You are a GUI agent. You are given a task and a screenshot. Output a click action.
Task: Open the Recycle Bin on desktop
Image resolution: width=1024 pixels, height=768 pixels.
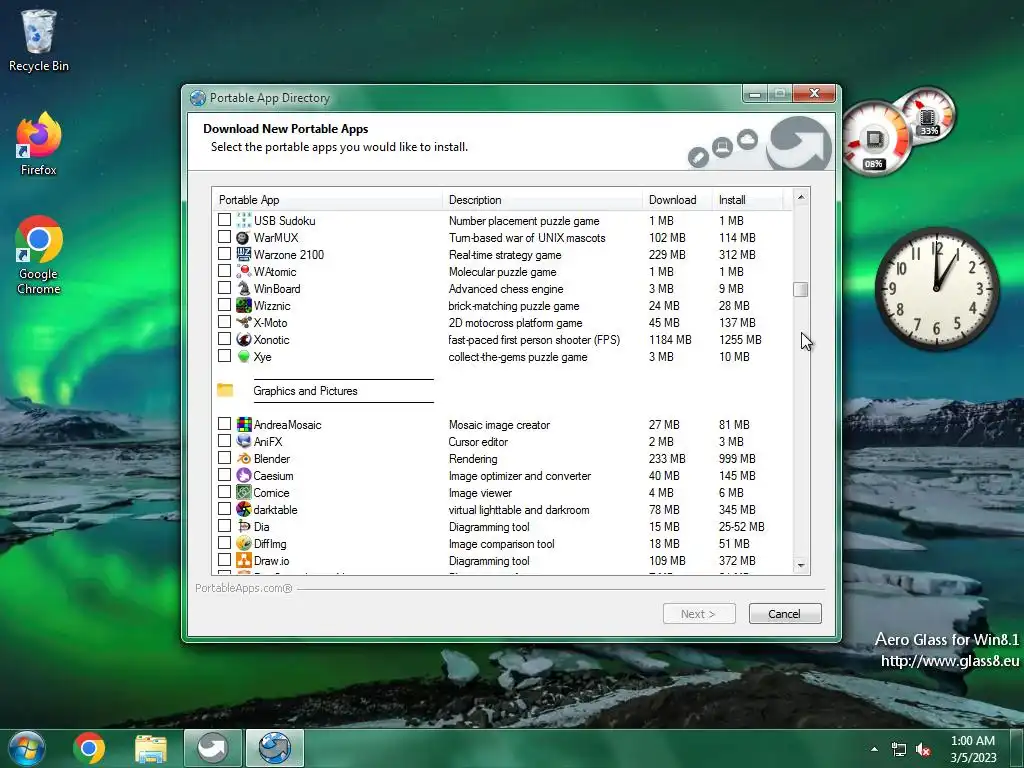39,40
